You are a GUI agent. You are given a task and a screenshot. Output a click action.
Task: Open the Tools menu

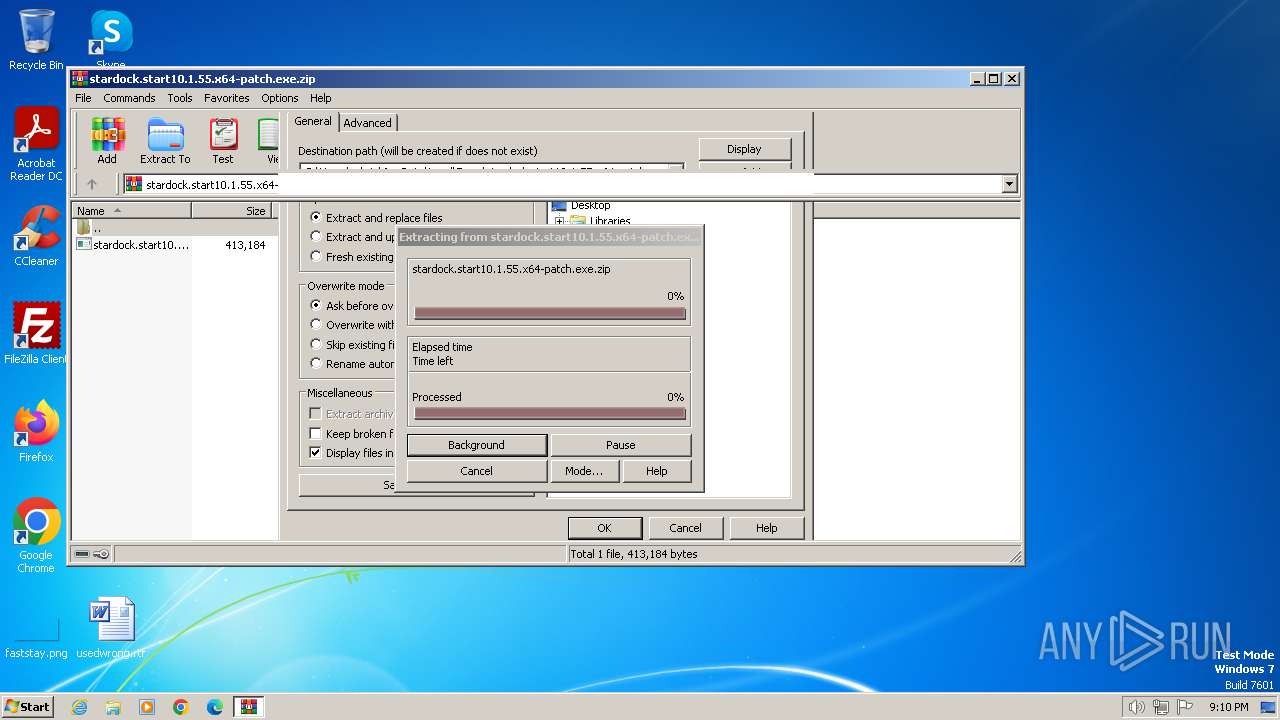click(x=180, y=98)
